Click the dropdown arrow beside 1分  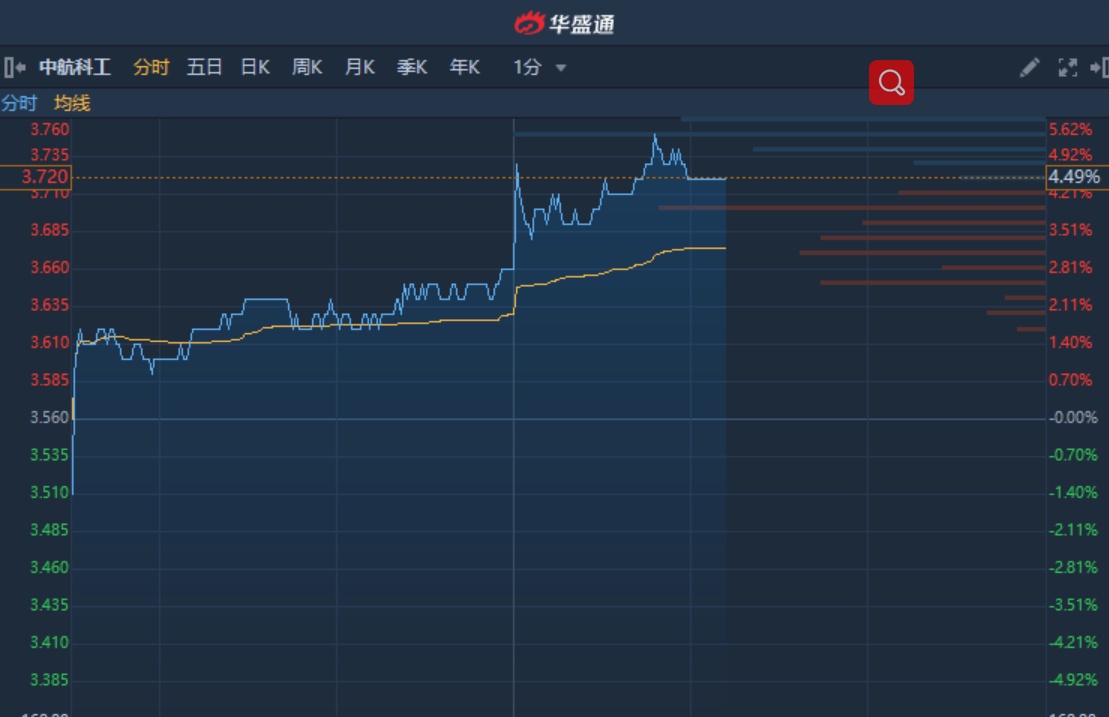561,68
